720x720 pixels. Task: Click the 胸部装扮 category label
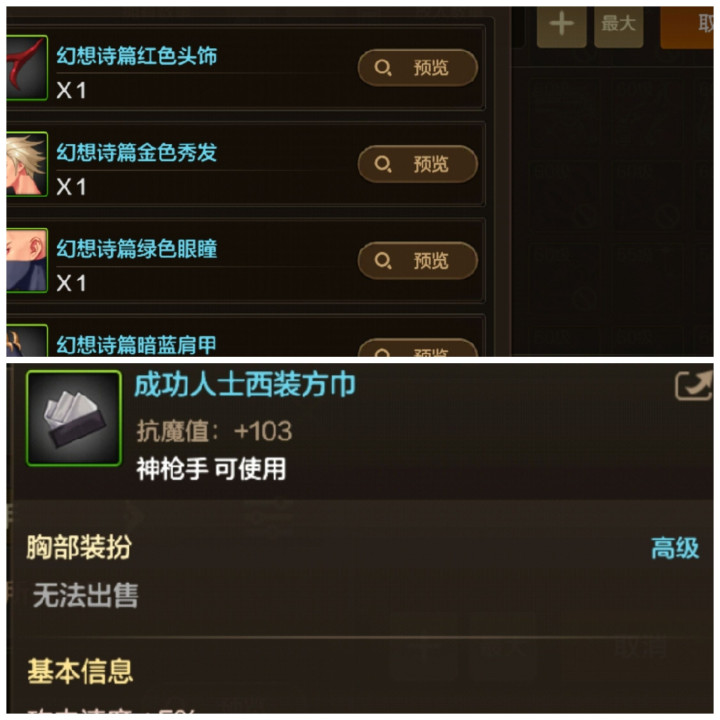(x=79, y=547)
